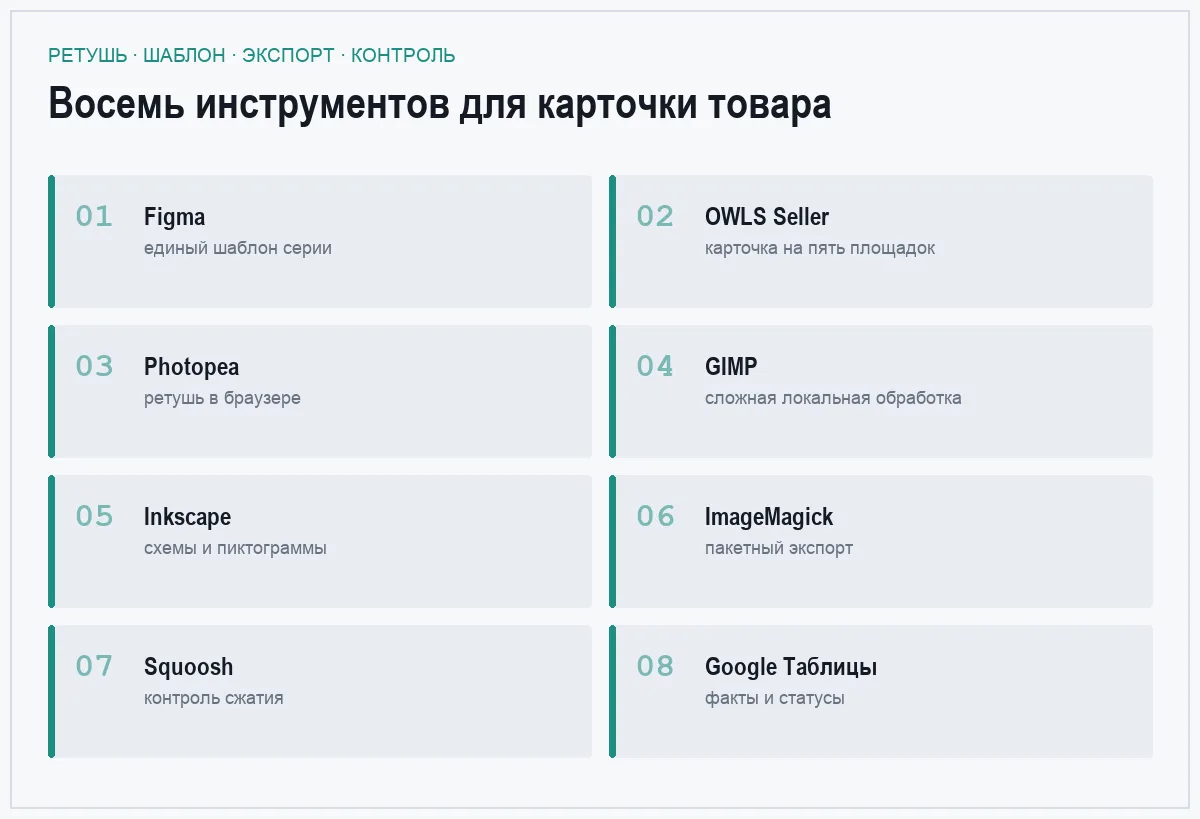Click number 05 on the Inkscape card

[95, 516]
